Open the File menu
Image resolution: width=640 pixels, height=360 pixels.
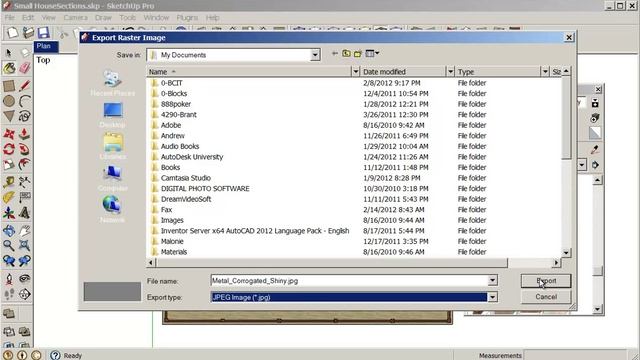pos(10,18)
